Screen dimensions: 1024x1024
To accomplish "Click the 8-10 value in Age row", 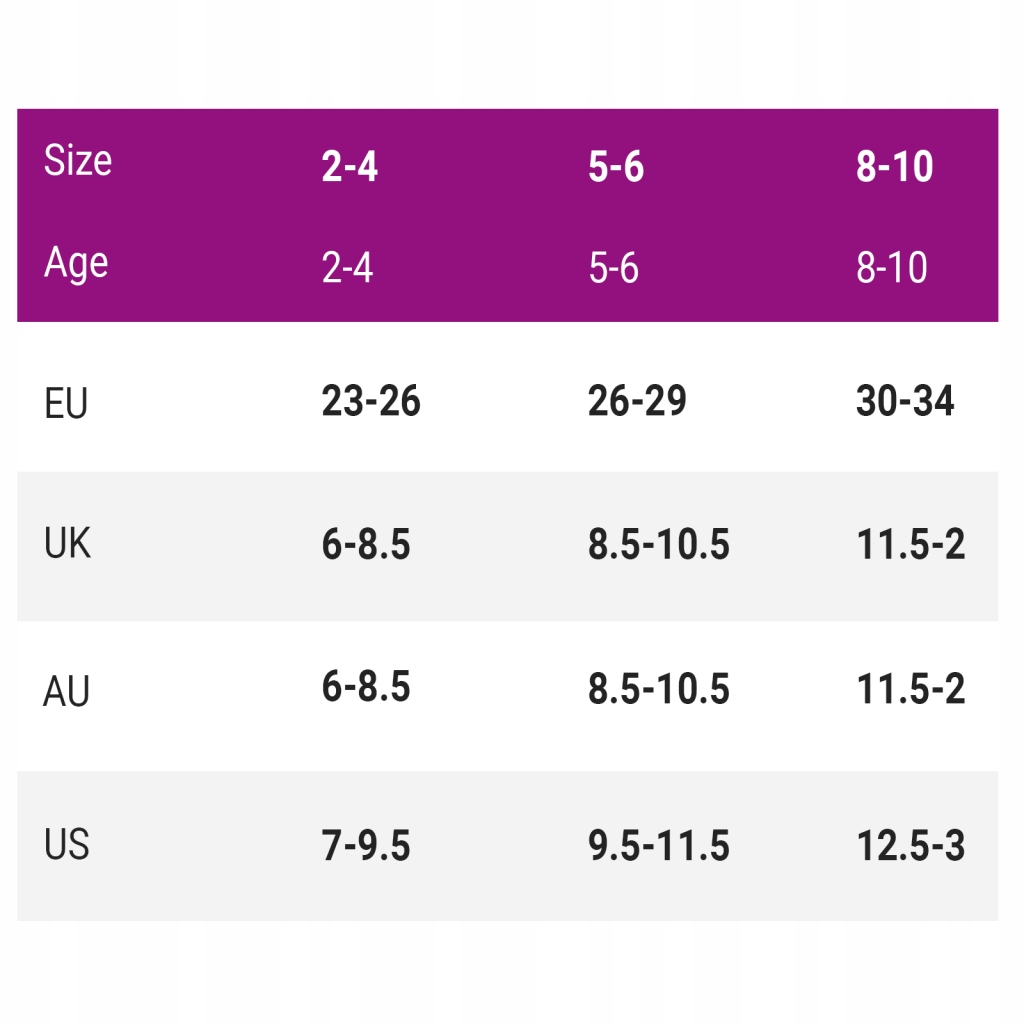I will [892, 268].
